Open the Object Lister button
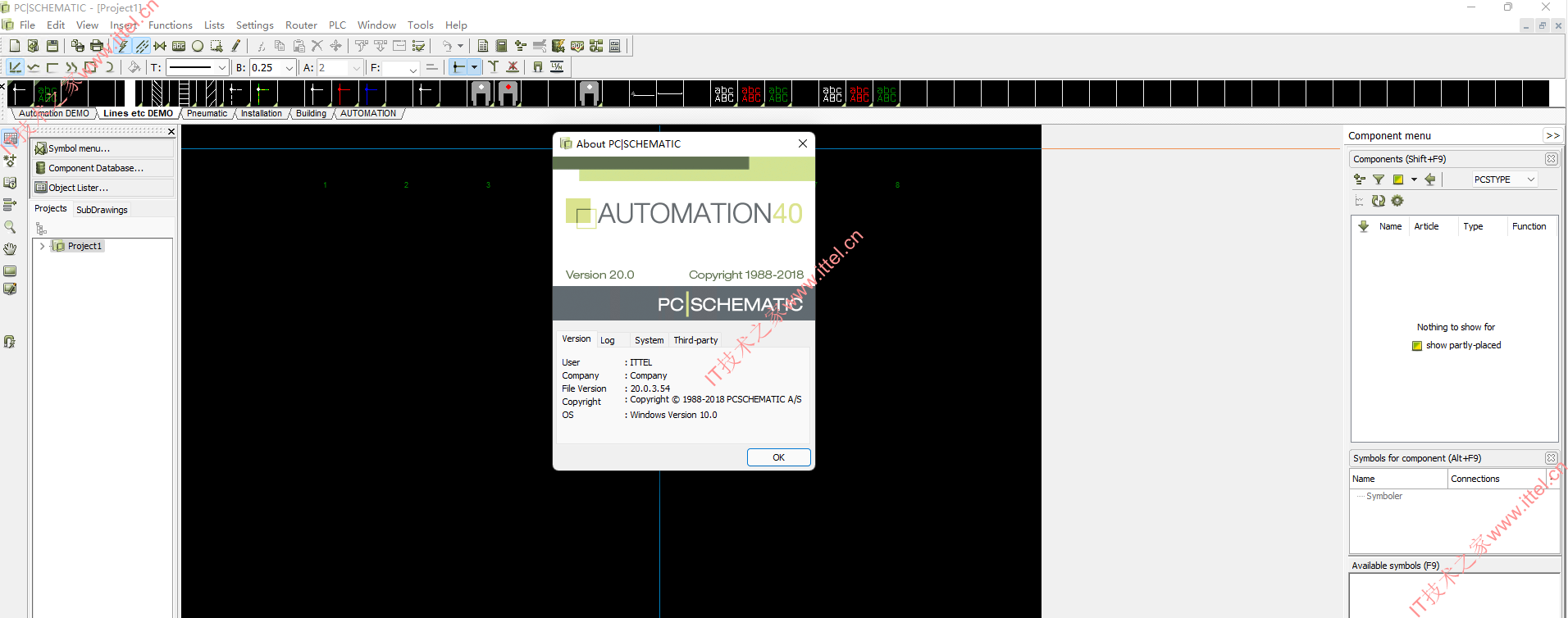Screen dimensions: 1568x618 click(103, 188)
